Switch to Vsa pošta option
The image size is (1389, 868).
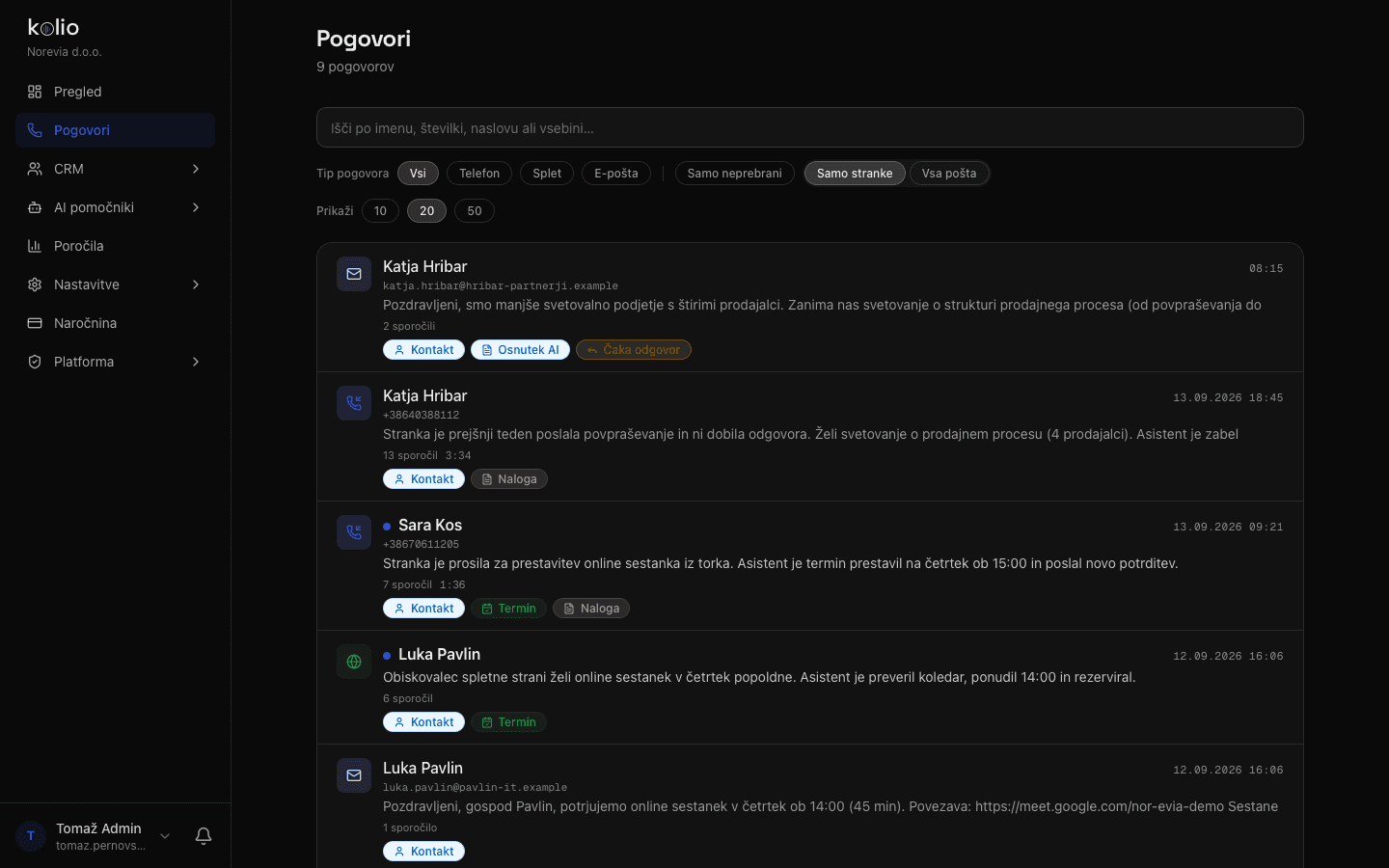[x=948, y=174]
